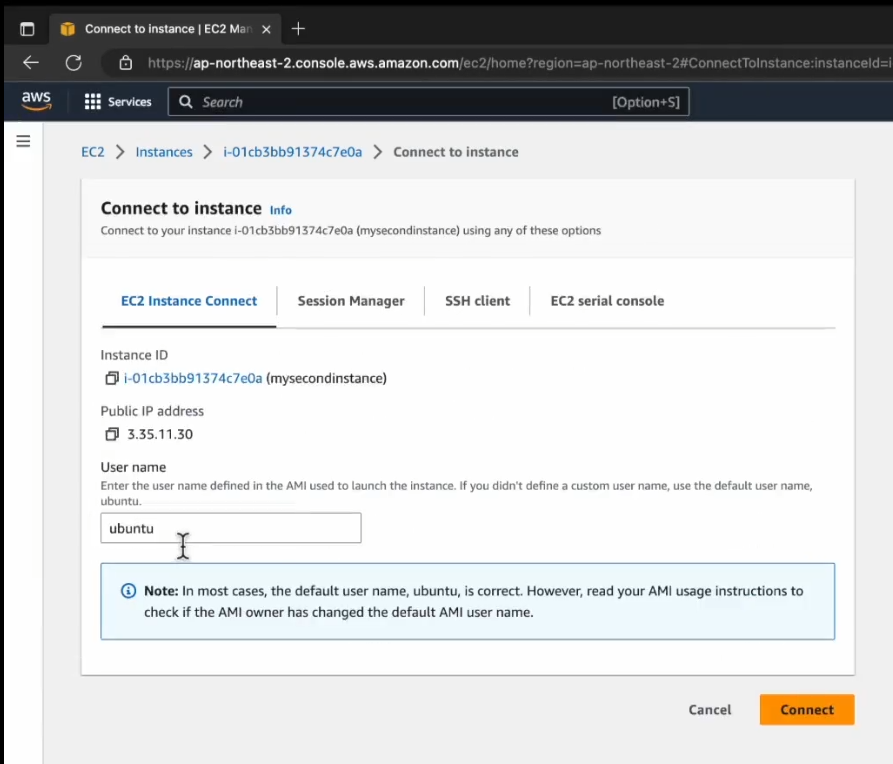Click the AWS logo home icon
This screenshot has height=764, width=893.
pyautogui.click(x=36, y=101)
